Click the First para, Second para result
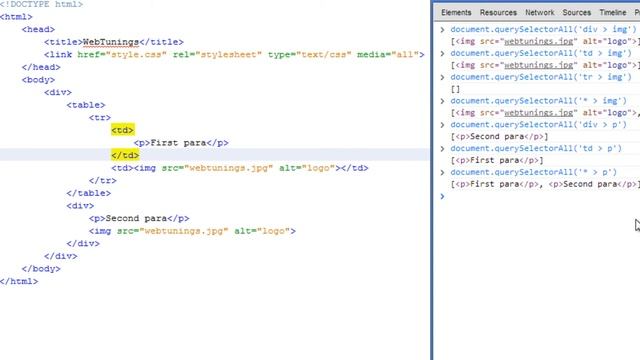The image size is (640, 360). point(545,184)
